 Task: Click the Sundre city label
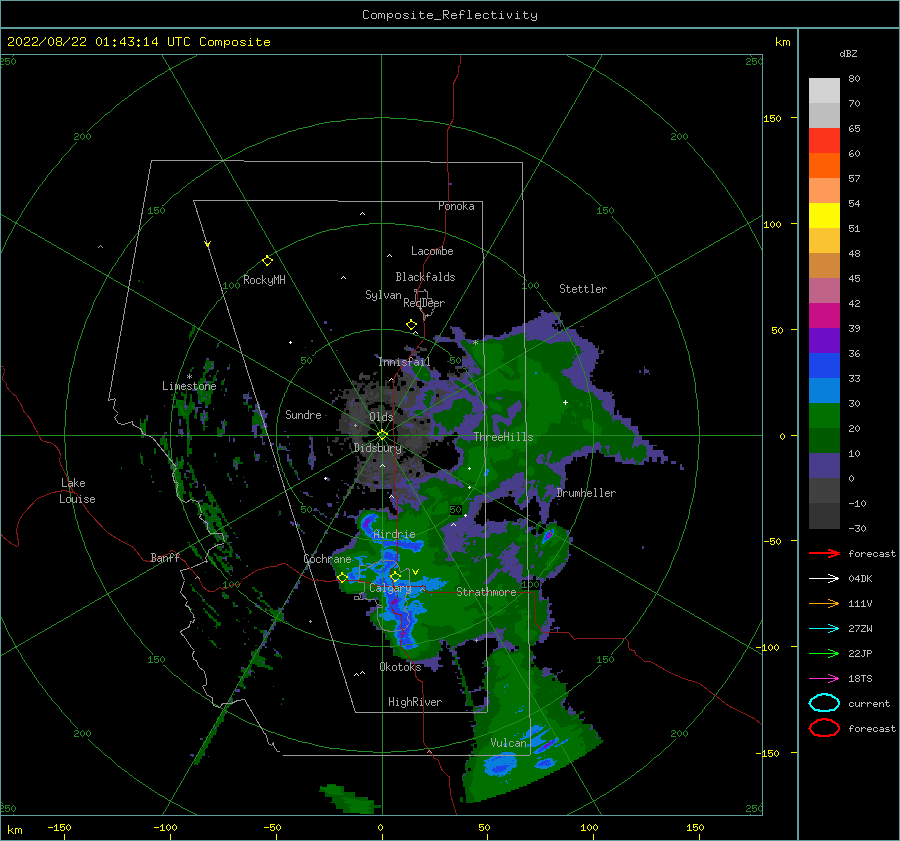(x=303, y=415)
